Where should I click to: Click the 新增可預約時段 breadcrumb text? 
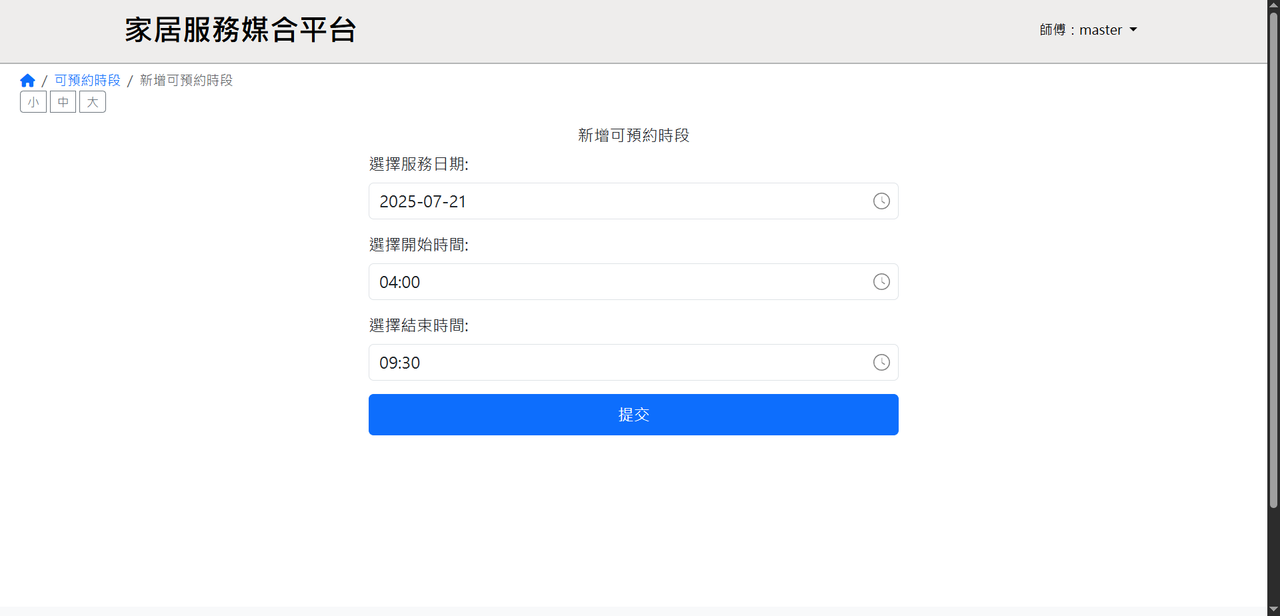pyautogui.click(x=186, y=80)
